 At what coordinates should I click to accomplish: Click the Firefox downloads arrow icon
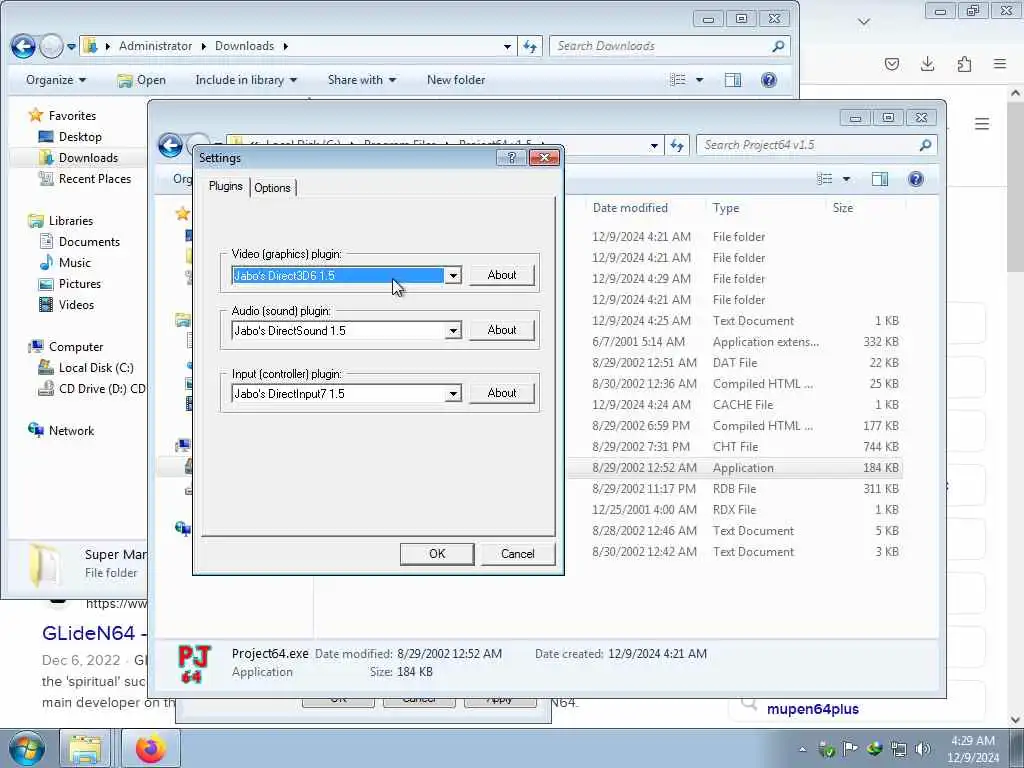[927, 64]
